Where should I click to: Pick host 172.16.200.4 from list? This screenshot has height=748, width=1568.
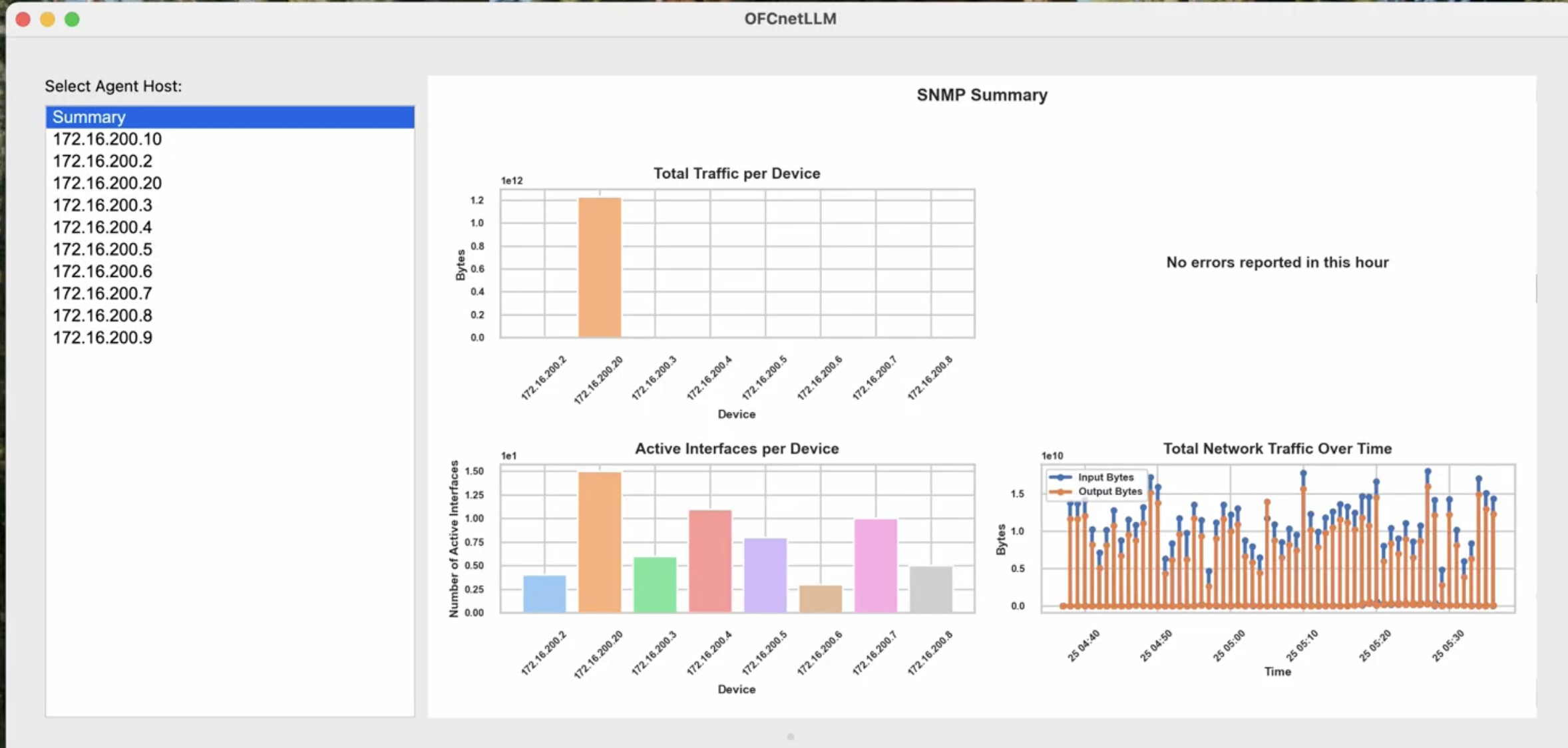[x=102, y=227]
